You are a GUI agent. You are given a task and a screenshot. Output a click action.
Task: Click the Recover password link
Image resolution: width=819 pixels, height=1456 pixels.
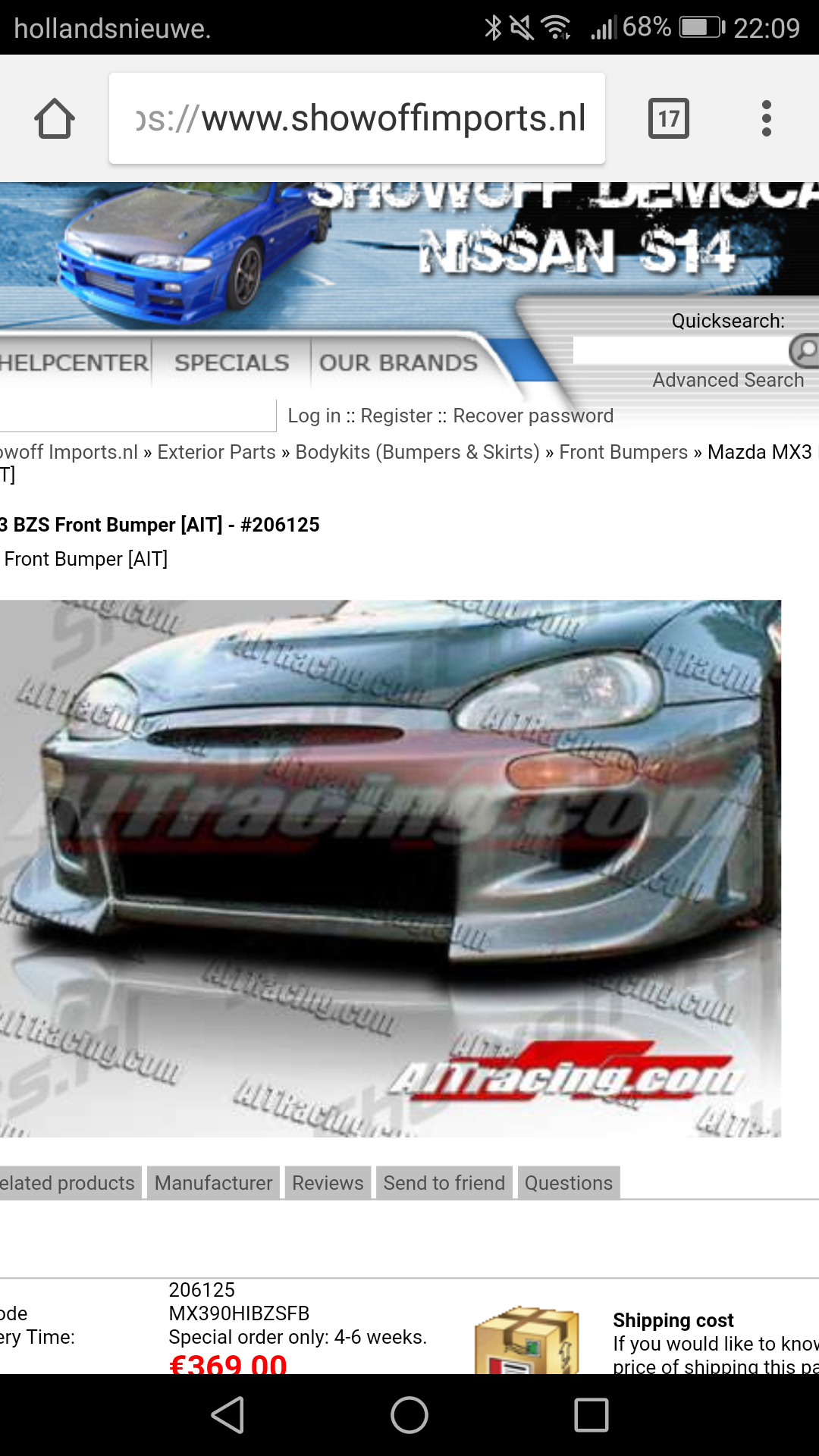pyautogui.click(x=533, y=416)
